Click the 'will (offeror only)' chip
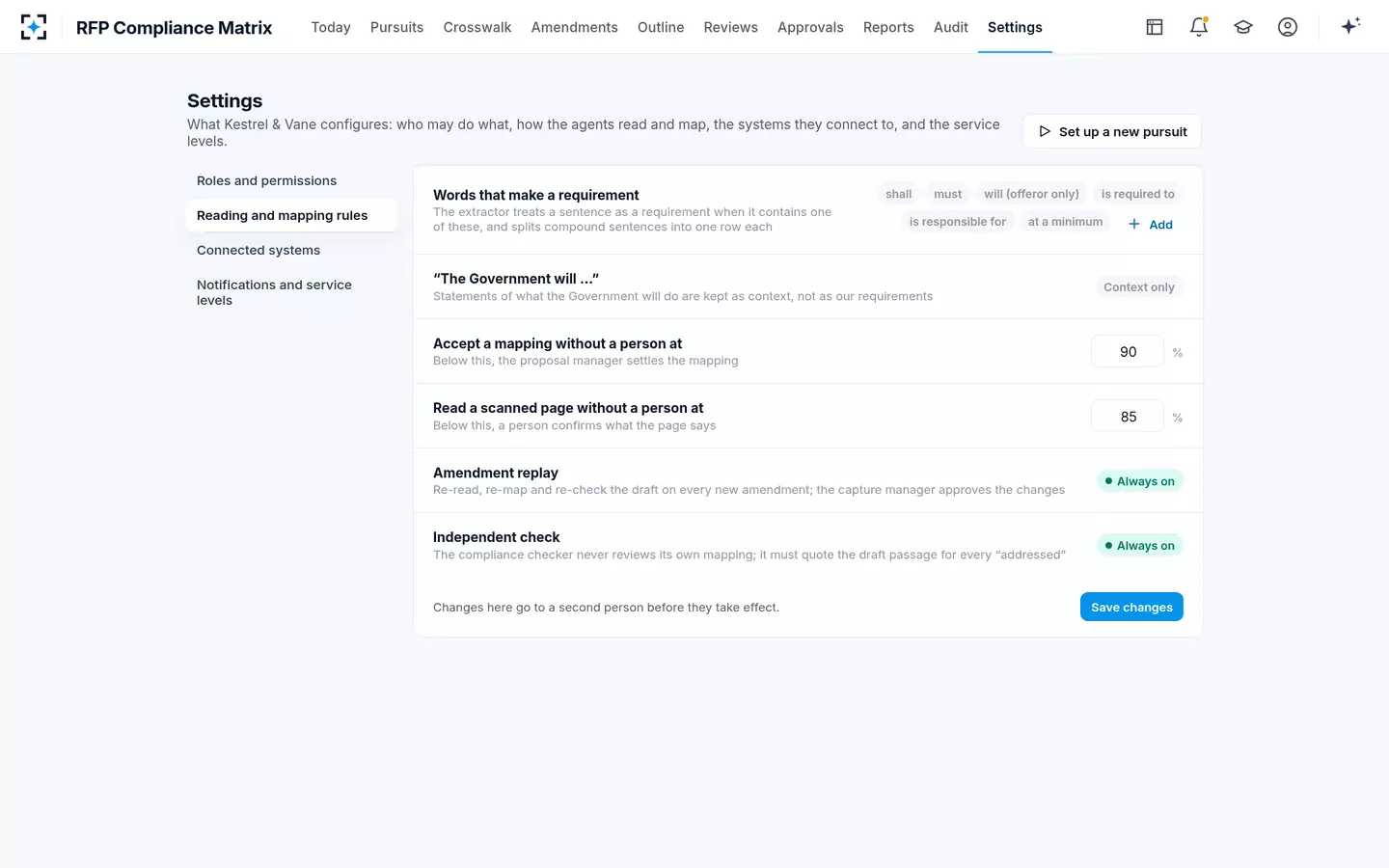This screenshot has height=868, width=1389. (1031, 194)
